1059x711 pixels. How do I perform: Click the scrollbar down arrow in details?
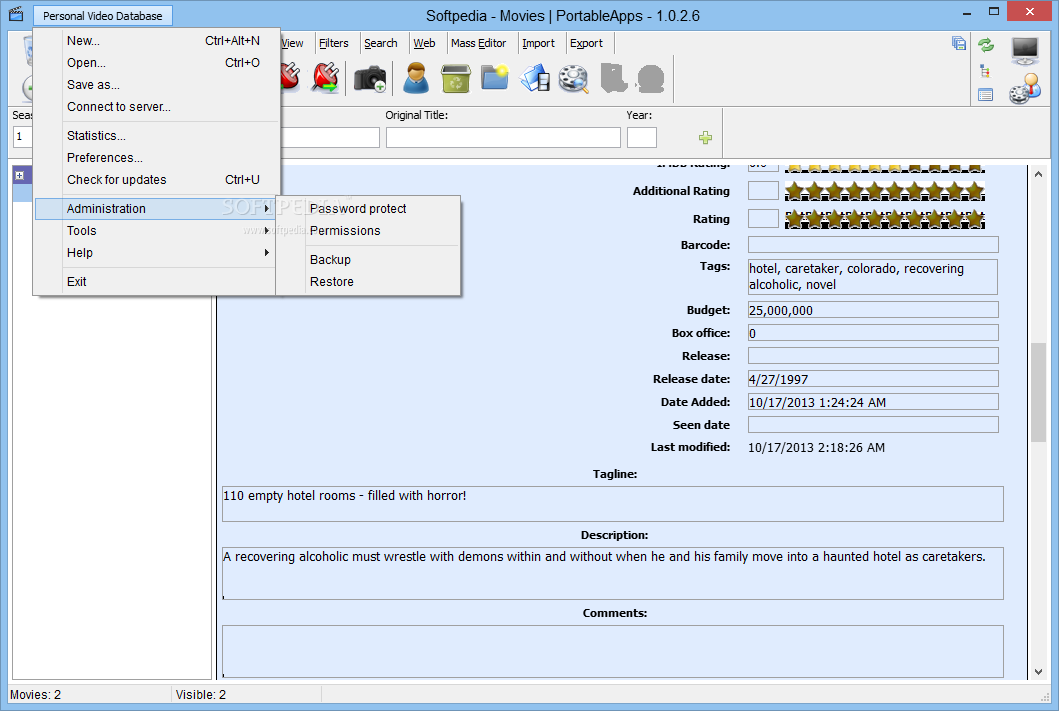pos(1038,672)
